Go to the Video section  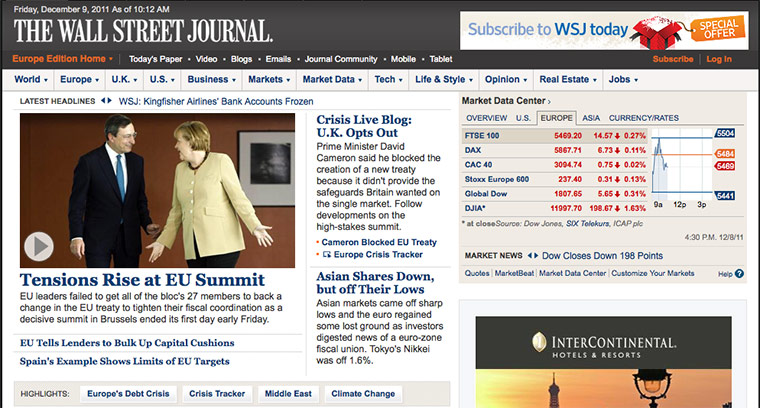pyautogui.click(x=206, y=59)
